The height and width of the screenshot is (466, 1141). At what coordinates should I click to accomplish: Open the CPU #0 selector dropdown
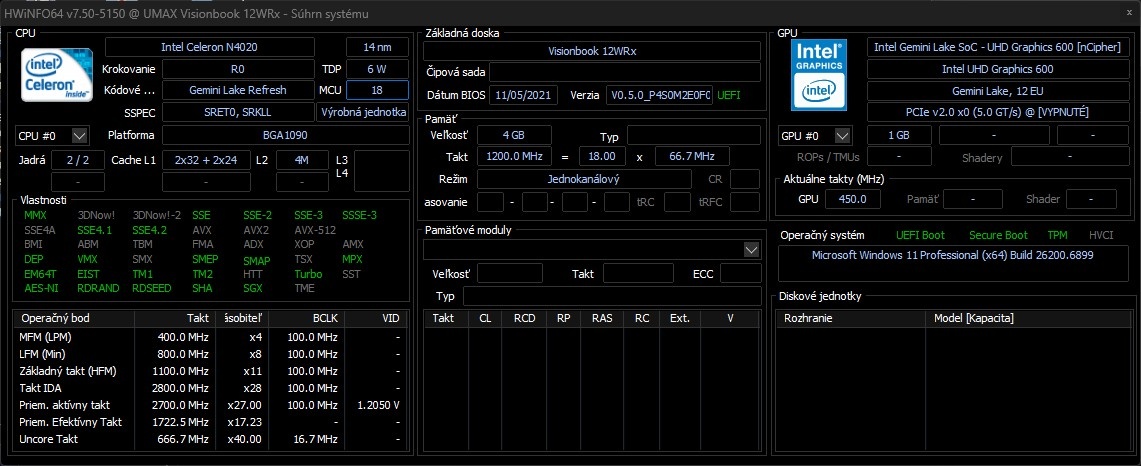coord(80,135)
